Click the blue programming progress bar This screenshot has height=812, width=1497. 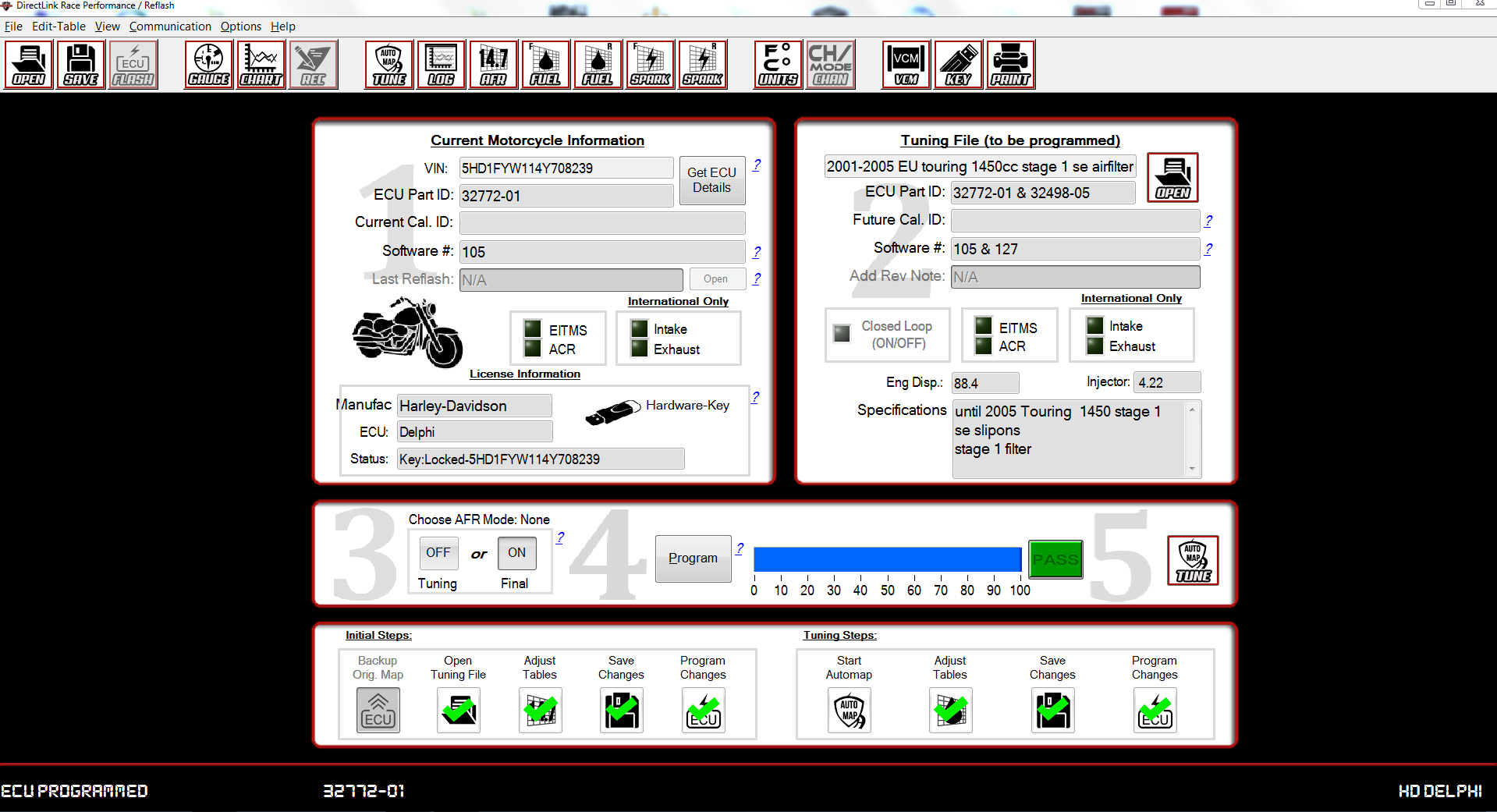point(887,559)
